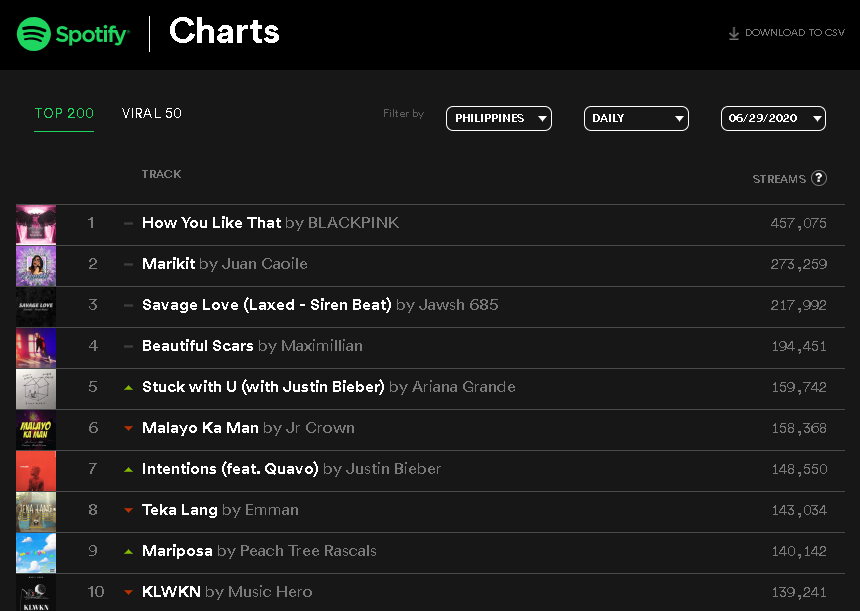Open the streams help question mark
860x611 pixels.
pos(818,178)
